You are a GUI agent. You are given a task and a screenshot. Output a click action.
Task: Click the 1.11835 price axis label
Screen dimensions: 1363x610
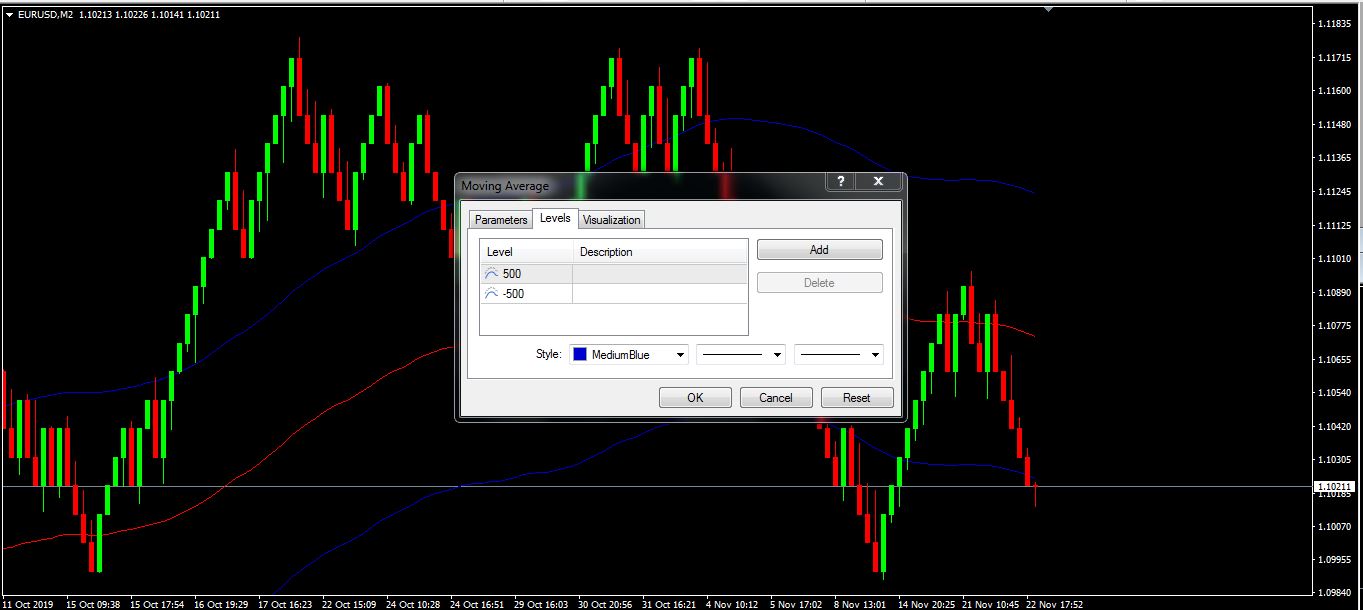tap(1334, 23)
